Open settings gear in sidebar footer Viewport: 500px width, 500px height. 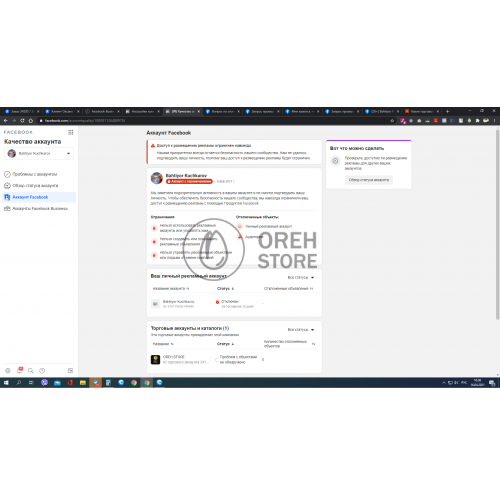[x=8, y=370]
